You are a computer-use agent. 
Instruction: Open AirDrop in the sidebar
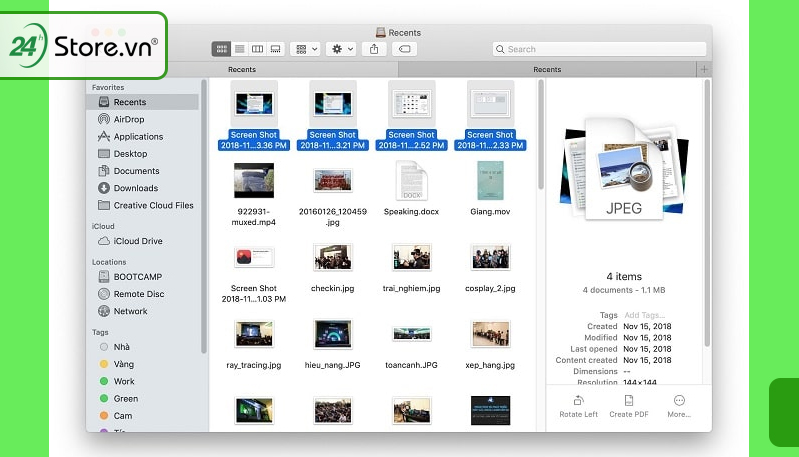click(142, 119)
